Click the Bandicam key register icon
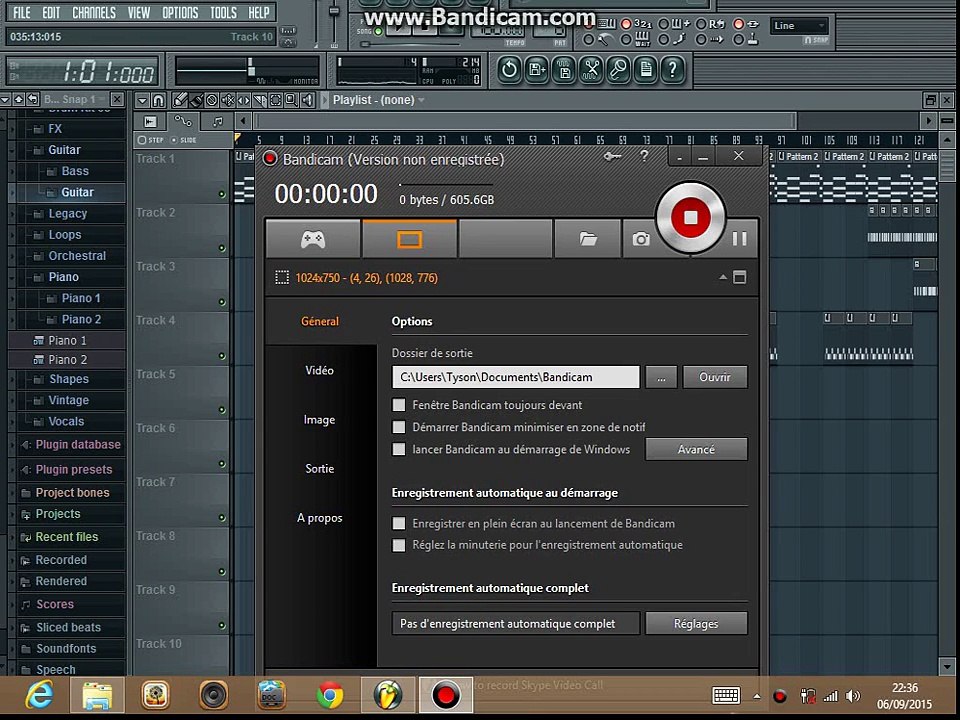This screenshot has width=960, height=720. click(612, 157)
